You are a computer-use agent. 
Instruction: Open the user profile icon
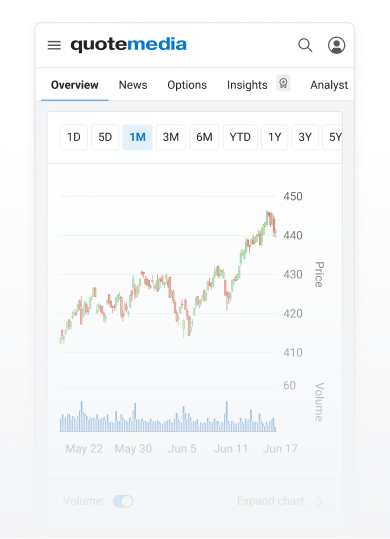(x=336, y=45)
